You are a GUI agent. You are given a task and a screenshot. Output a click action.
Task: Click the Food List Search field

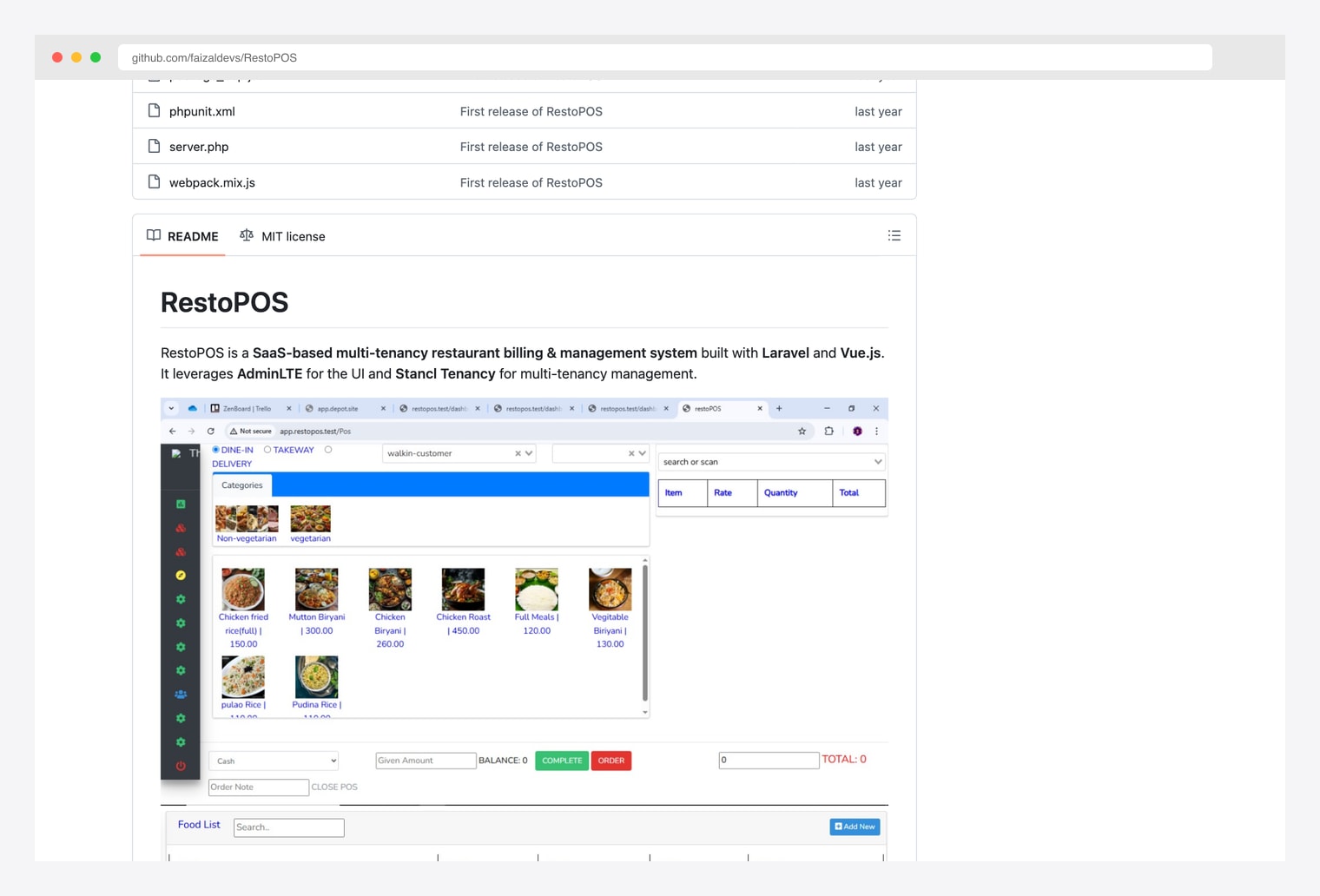click(x=289, y=827)
